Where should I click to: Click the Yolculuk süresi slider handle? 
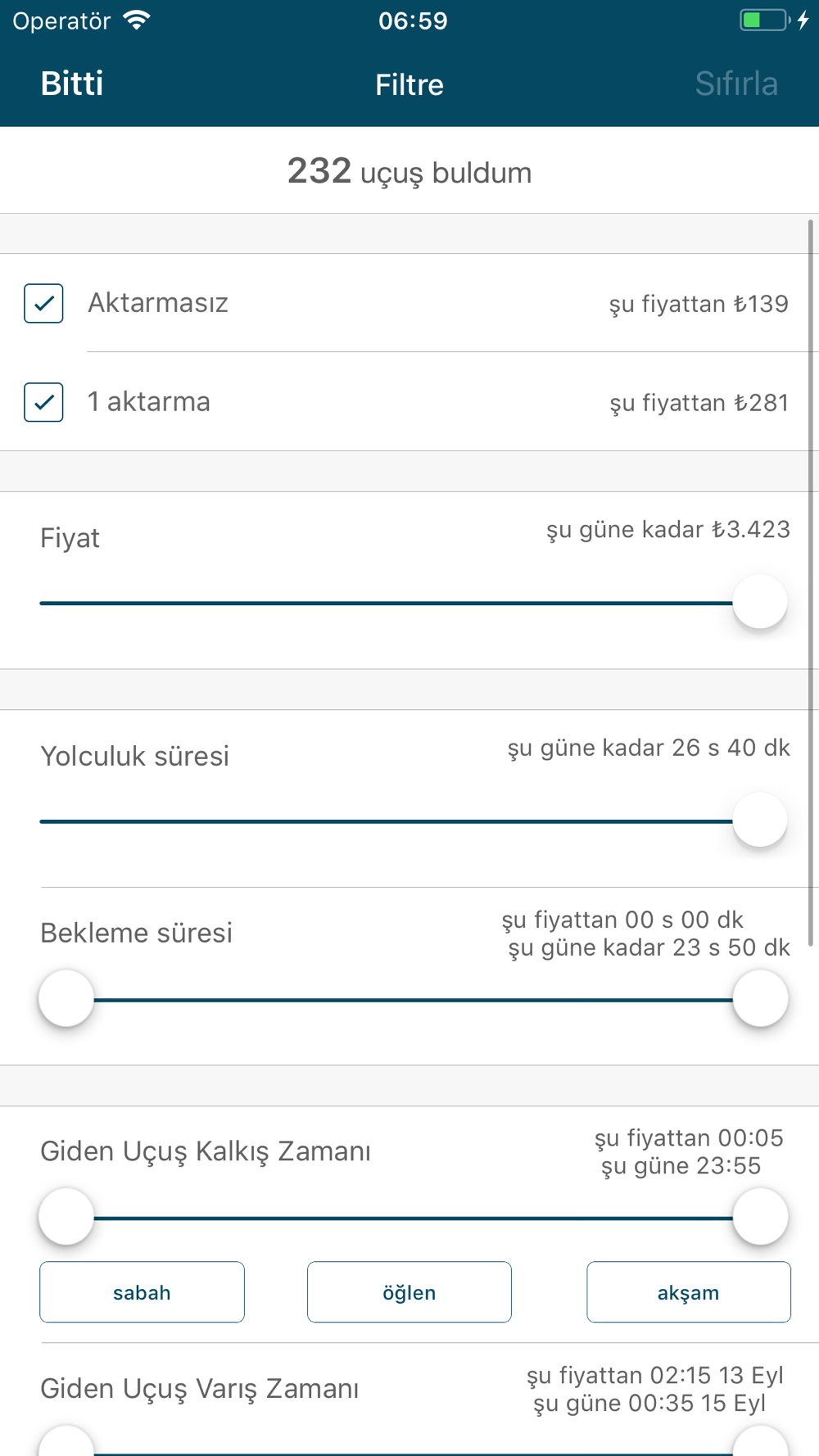click(x=760, y=820)
